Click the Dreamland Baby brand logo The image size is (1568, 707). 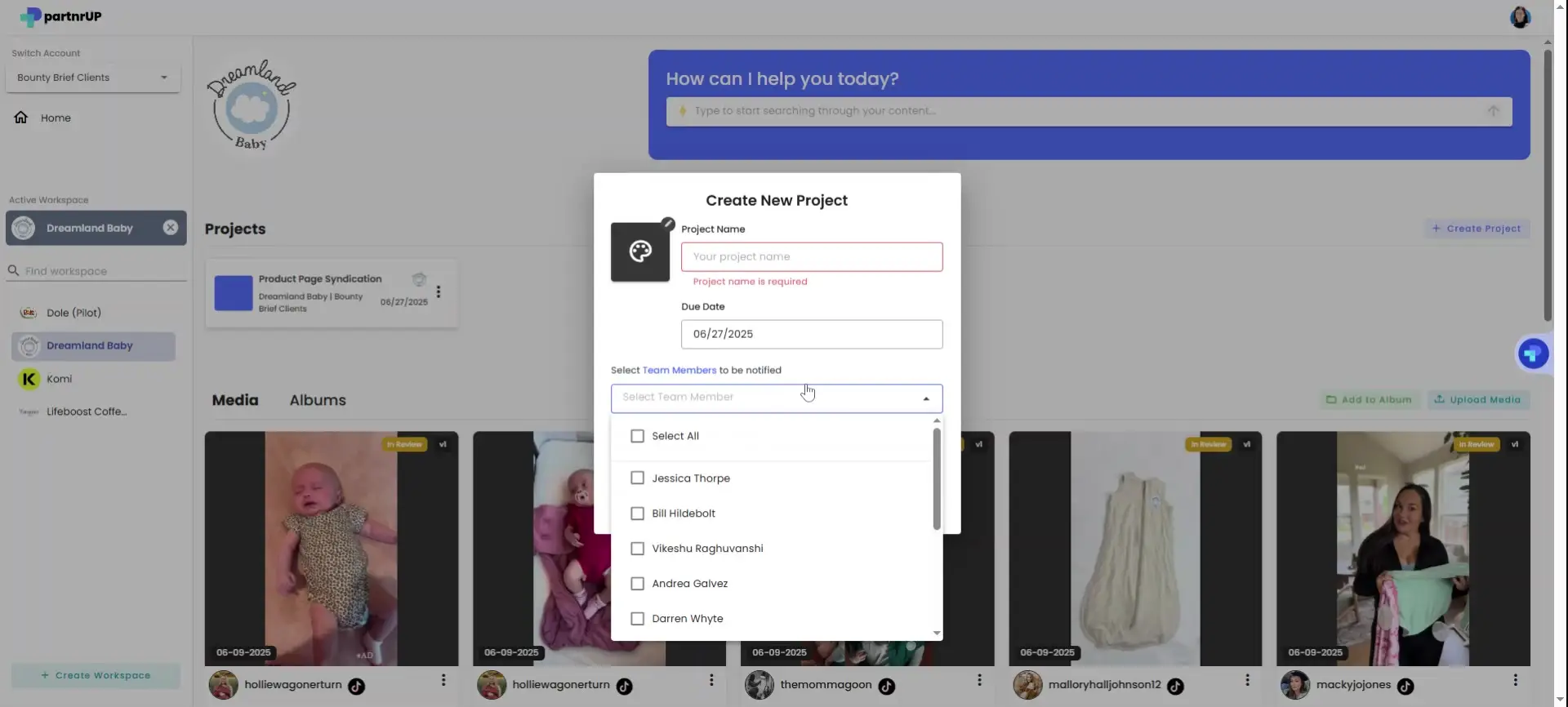pyautogui.click(x=252, y=105)
